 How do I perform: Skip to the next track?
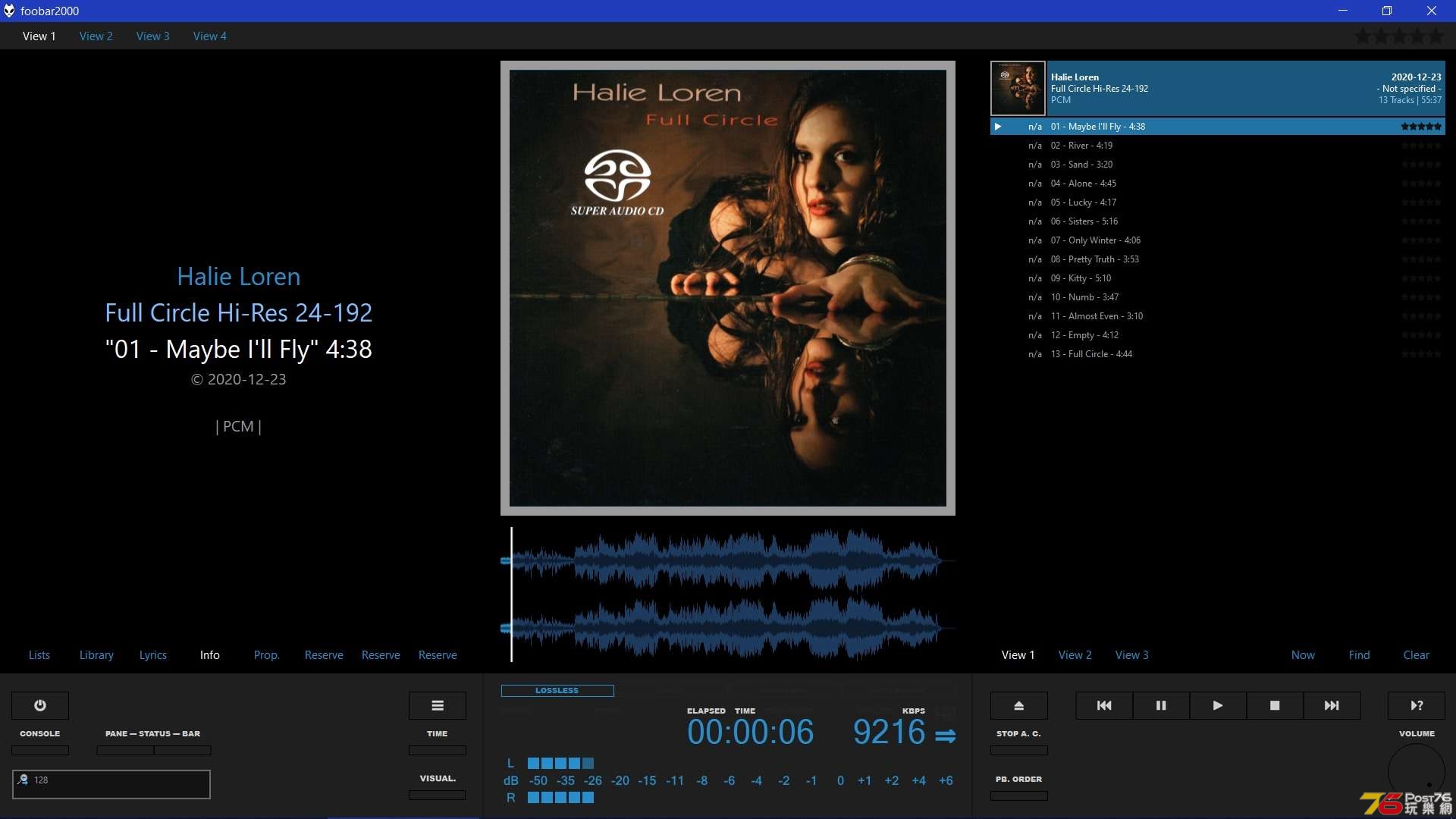tap(1332, 705)
